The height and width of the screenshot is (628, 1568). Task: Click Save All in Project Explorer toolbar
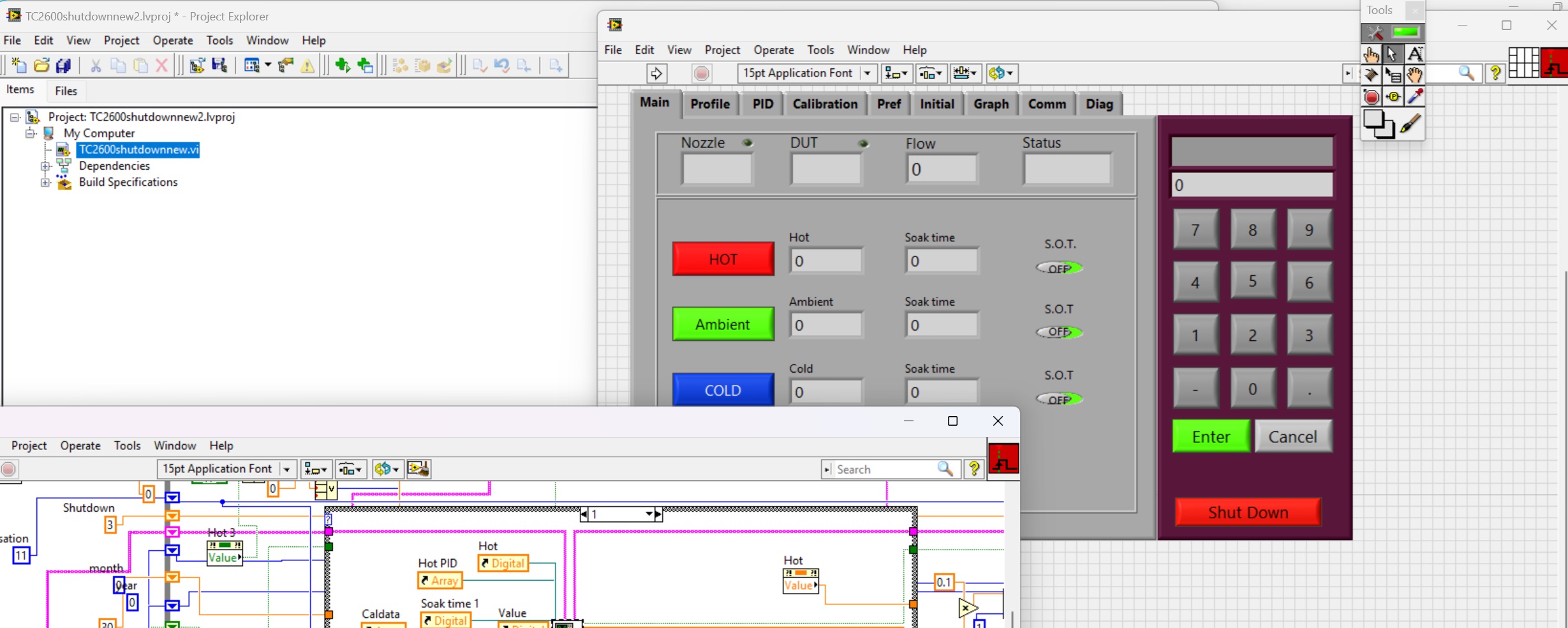point(64,66)
